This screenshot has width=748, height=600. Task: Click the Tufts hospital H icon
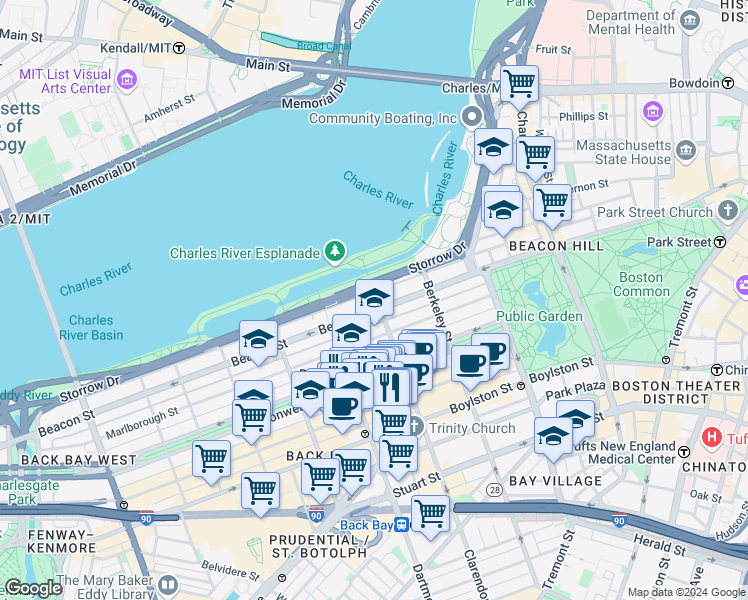[x=712, y=437]
